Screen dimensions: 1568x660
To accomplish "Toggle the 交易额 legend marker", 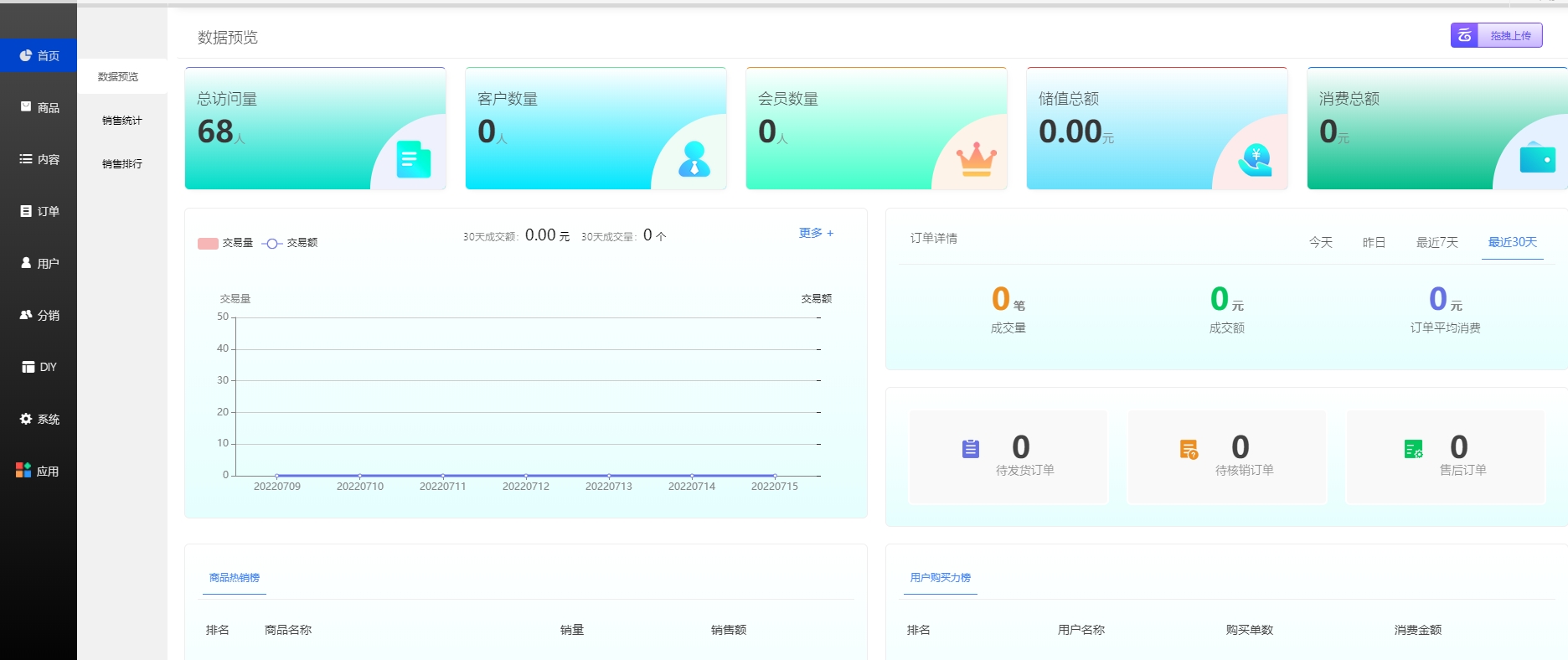I will pos(272,243).
